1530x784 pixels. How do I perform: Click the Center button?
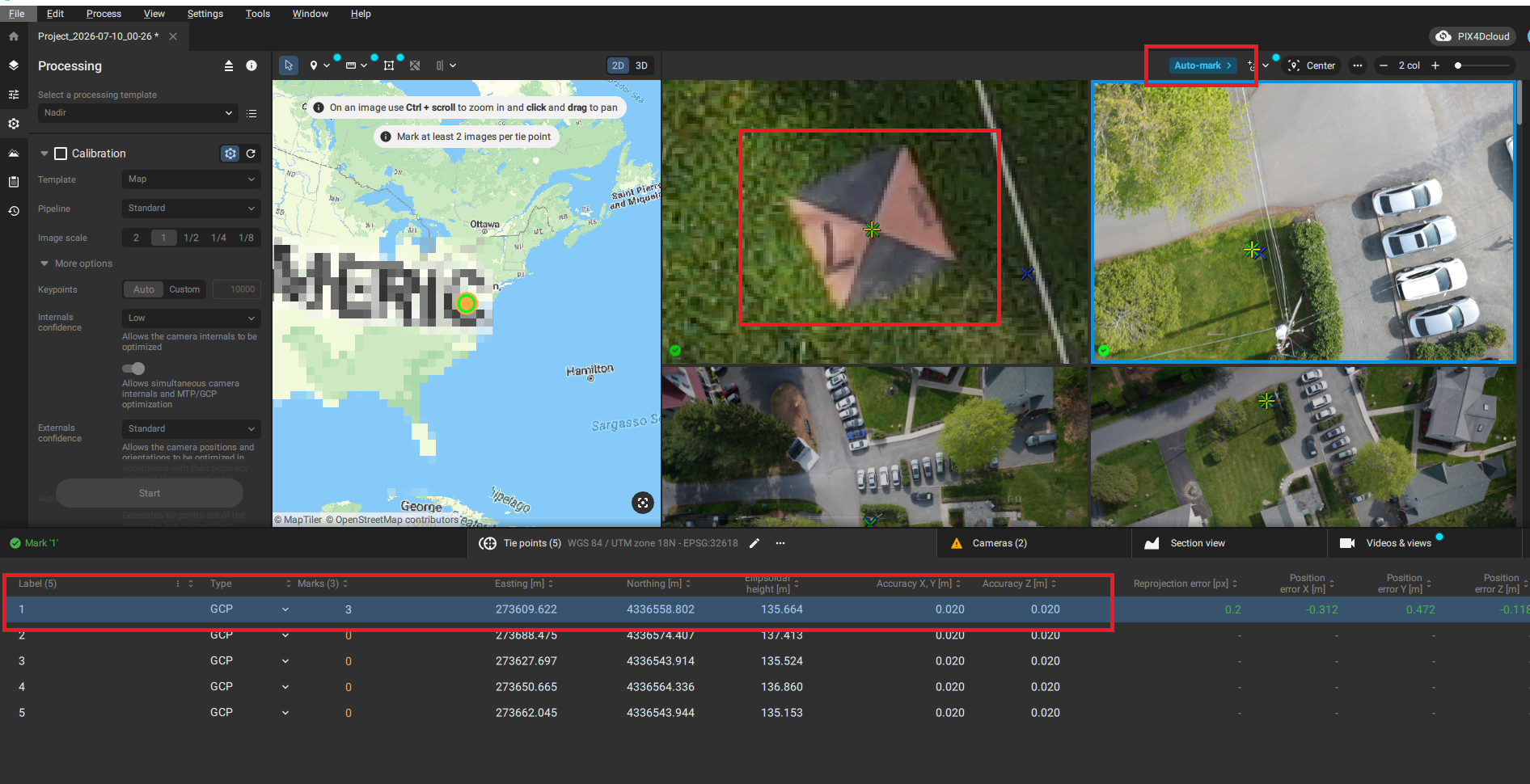coord(1311,65)
